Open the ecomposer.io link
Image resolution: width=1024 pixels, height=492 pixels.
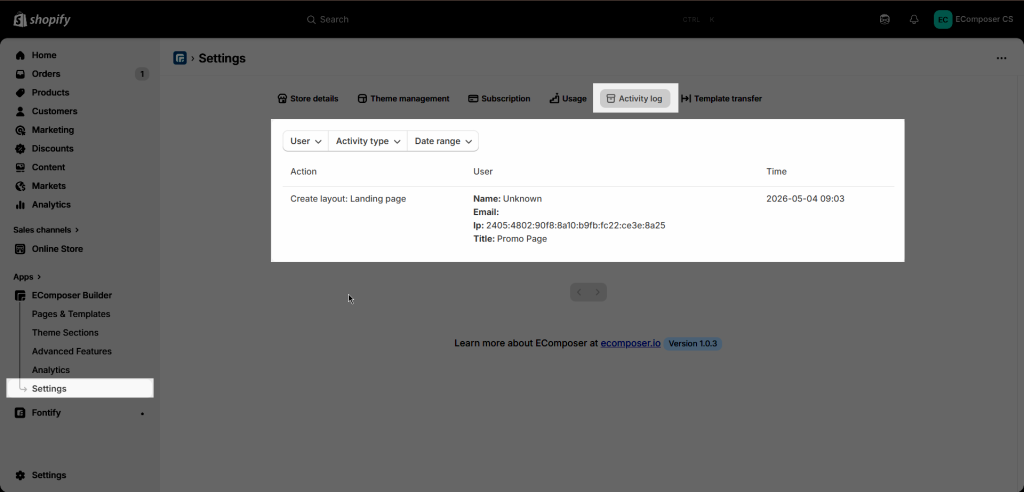pos(630,343)
